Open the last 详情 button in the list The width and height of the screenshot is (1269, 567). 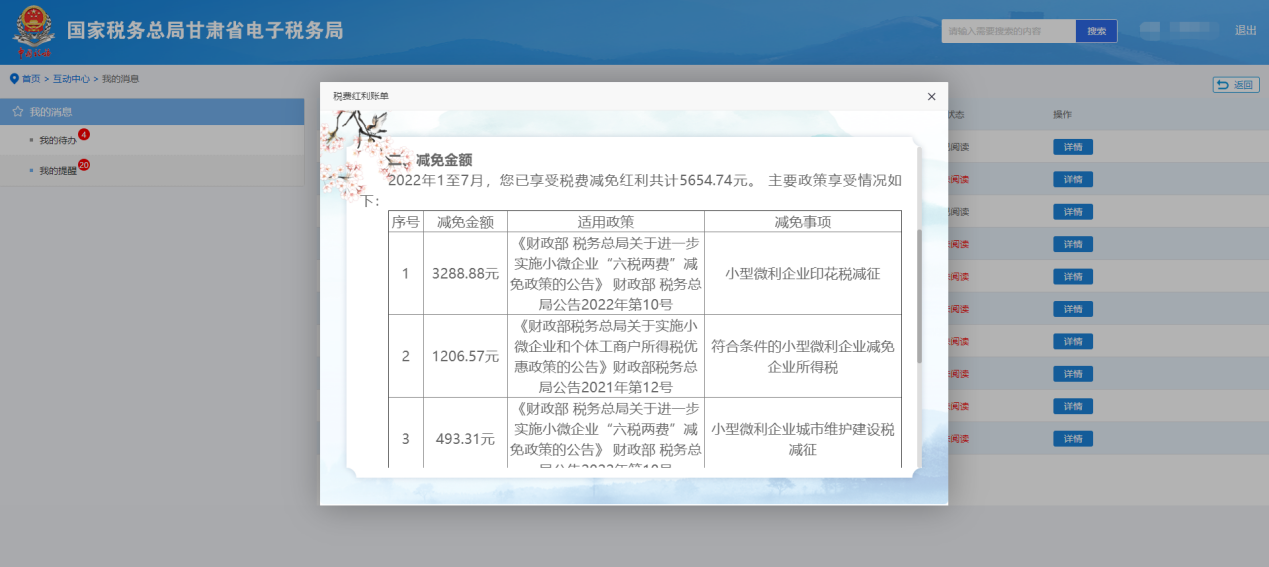click(1072, 439)
